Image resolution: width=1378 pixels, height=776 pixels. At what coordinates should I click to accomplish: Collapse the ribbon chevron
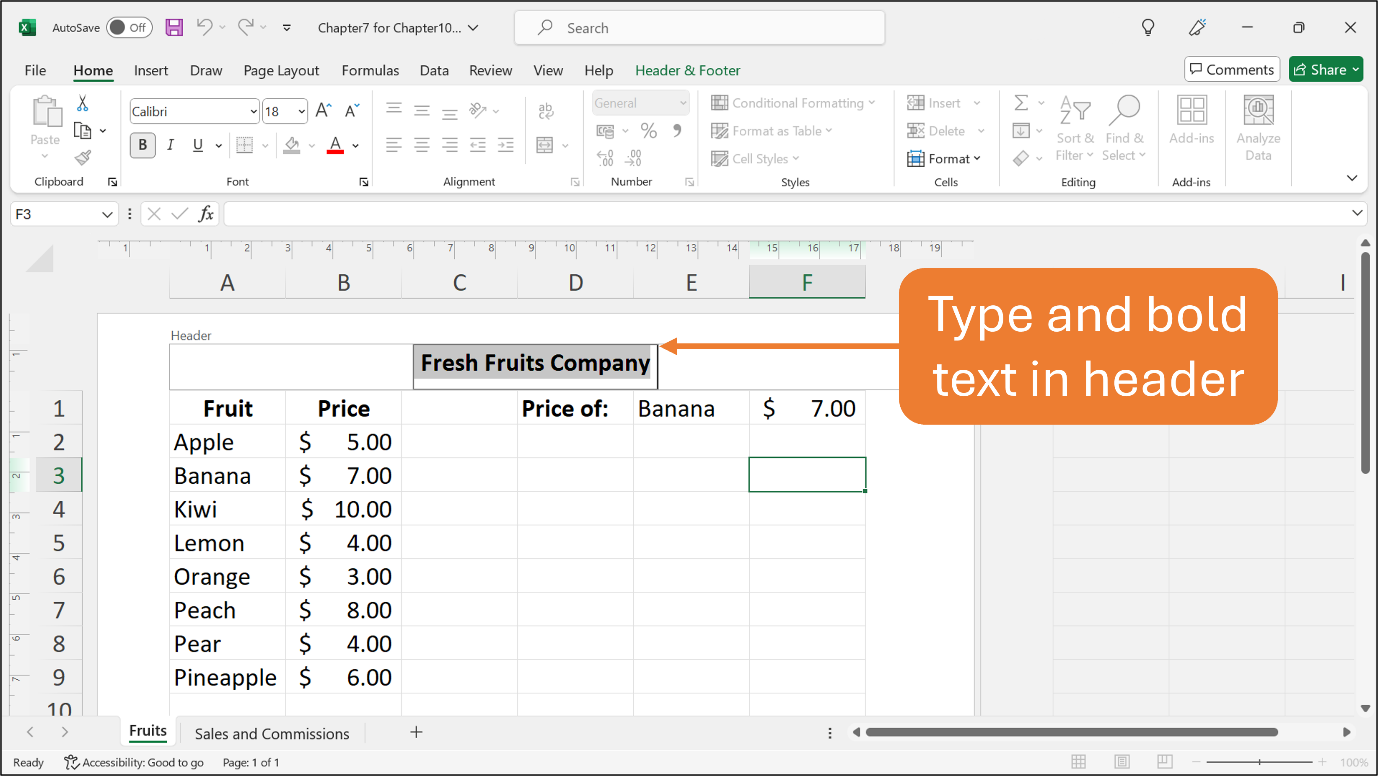point(1352,178)
